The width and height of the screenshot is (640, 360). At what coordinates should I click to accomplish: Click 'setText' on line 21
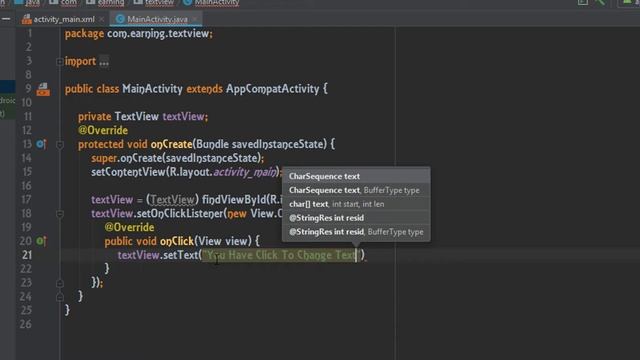pyautogui.click(x=180, y=255)
